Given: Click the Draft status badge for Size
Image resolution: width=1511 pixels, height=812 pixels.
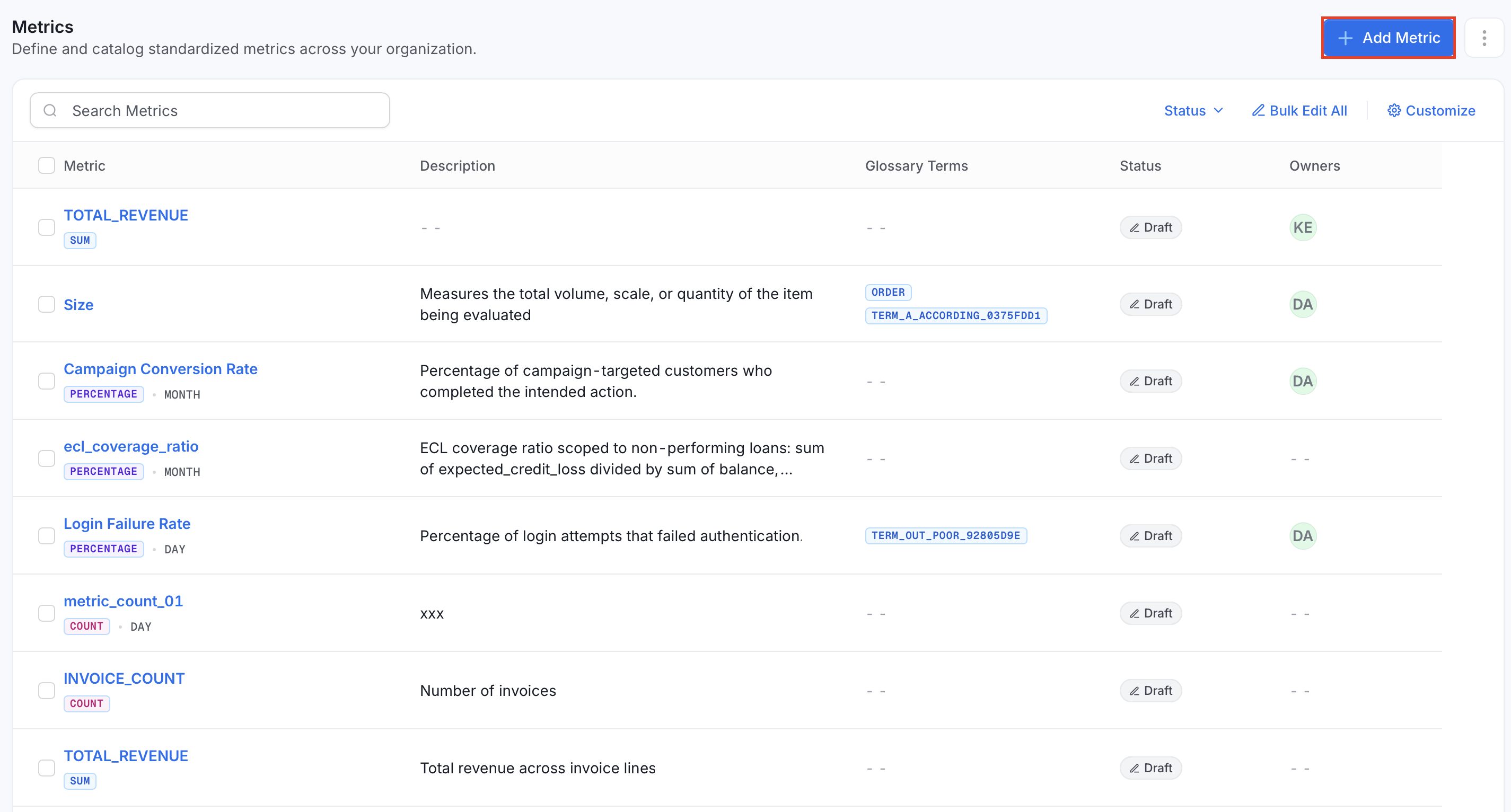Looking at the screenshot, I should [1150, 304].
